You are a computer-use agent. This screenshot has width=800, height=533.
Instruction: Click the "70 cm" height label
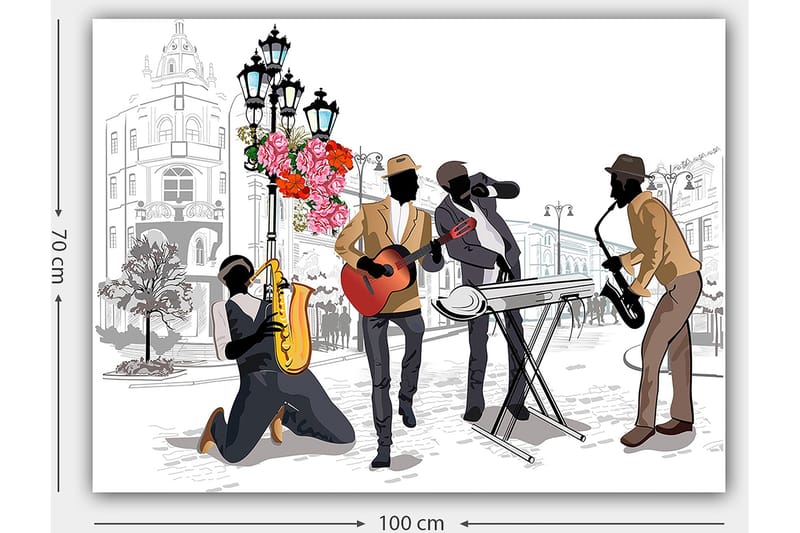click(x=58, y=254)
